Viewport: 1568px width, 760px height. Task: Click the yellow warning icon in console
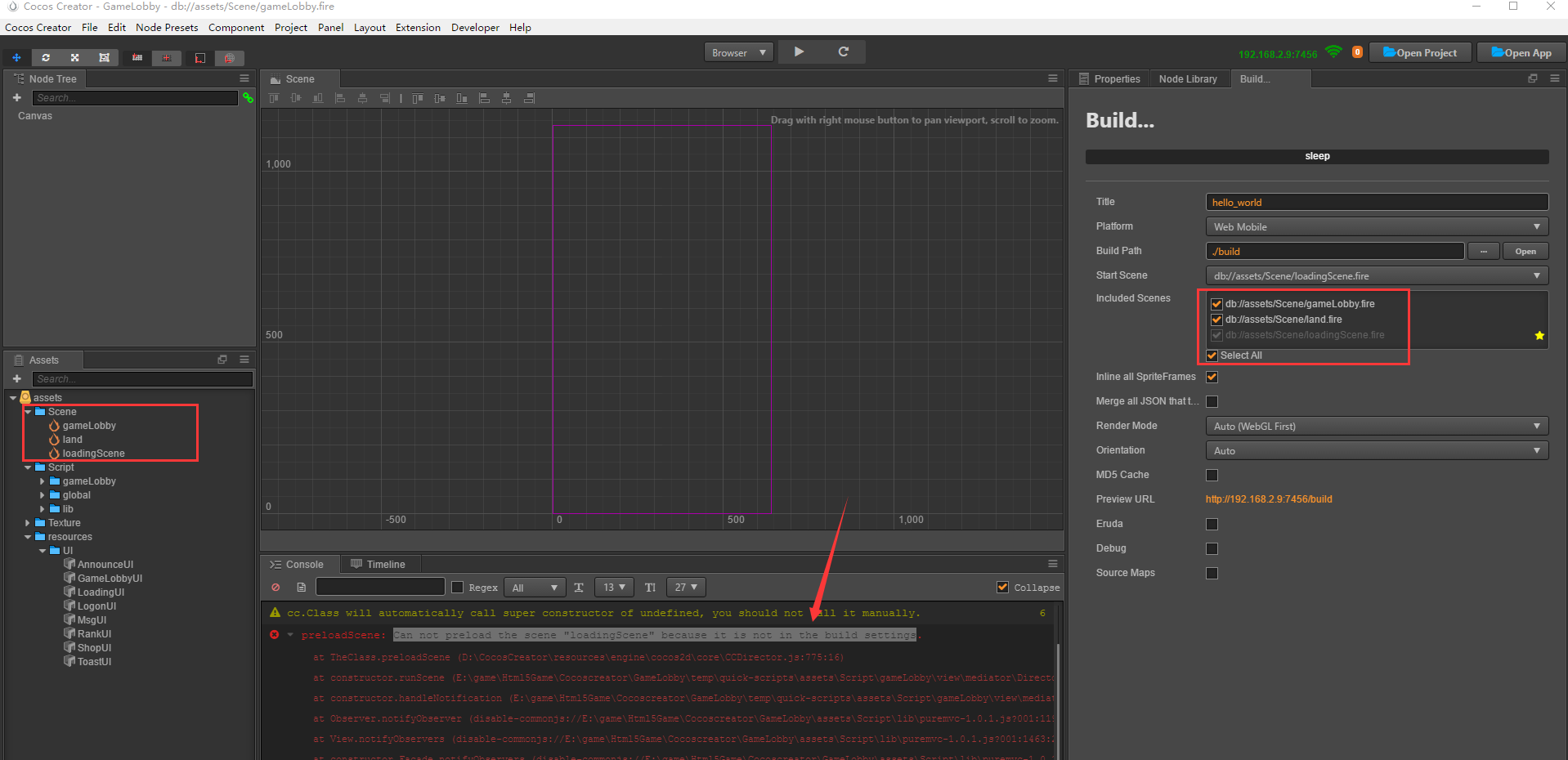[x=276, y=612]
